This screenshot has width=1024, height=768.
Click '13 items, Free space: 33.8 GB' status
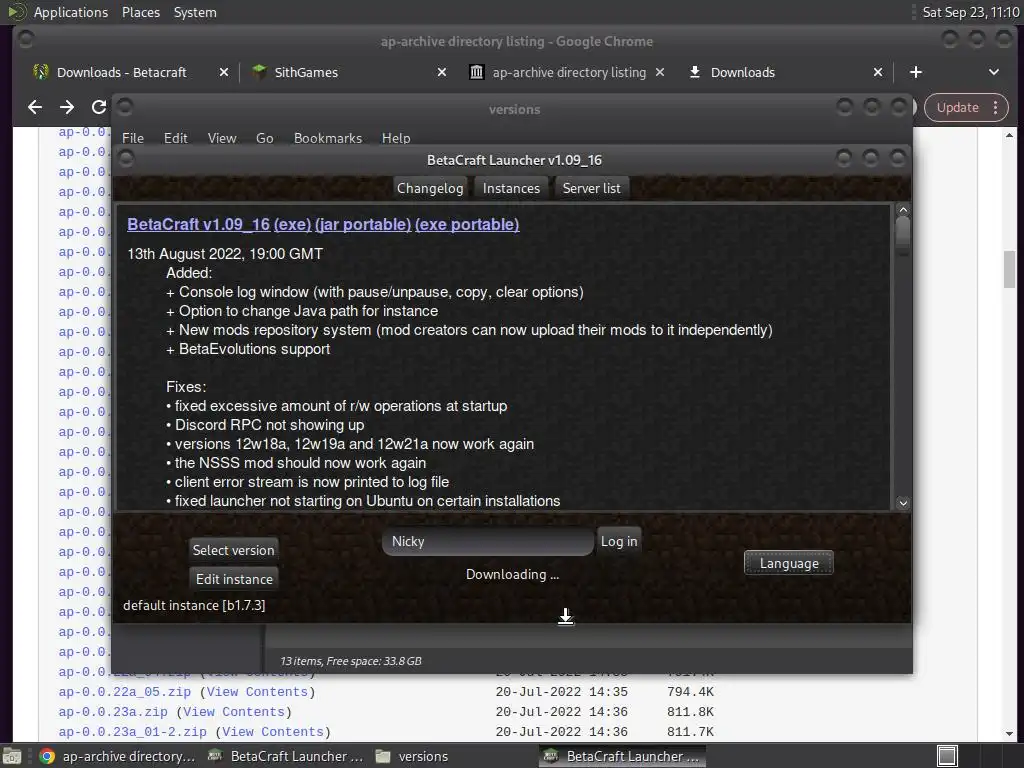351,661
